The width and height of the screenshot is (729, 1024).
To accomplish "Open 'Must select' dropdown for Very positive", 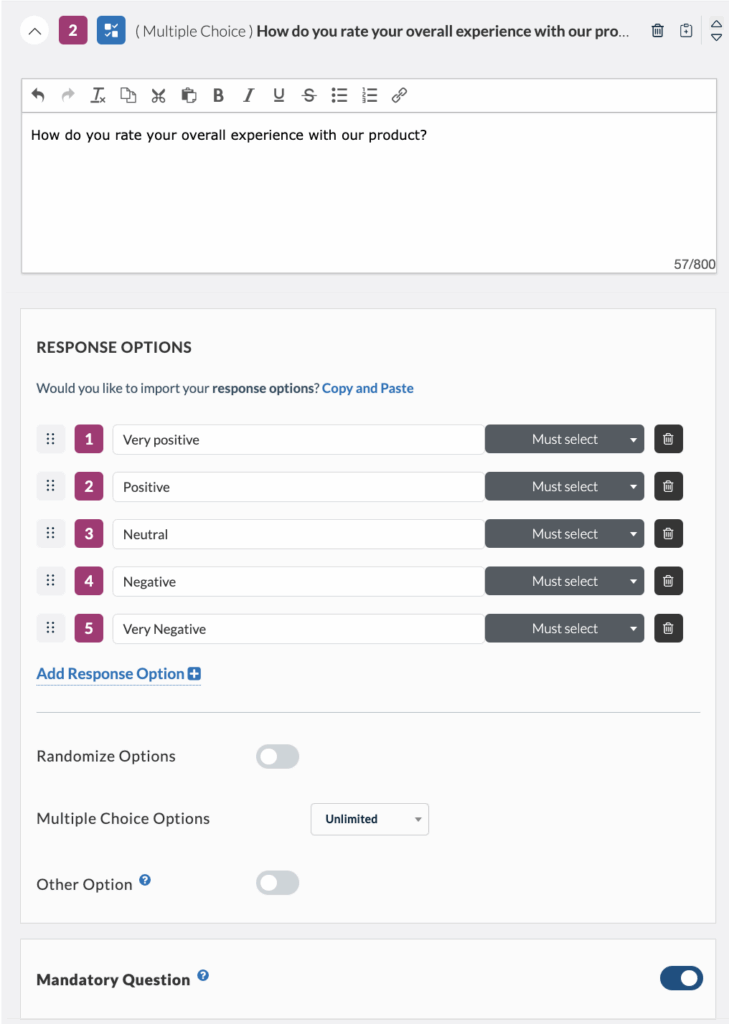I will click(565, 439).
